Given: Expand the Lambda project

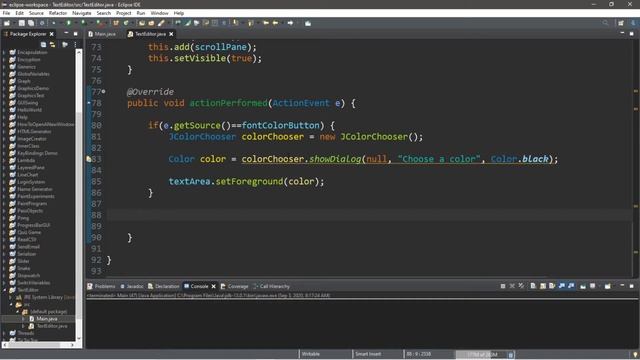Looking at the screenshot, I should (4, 160).
